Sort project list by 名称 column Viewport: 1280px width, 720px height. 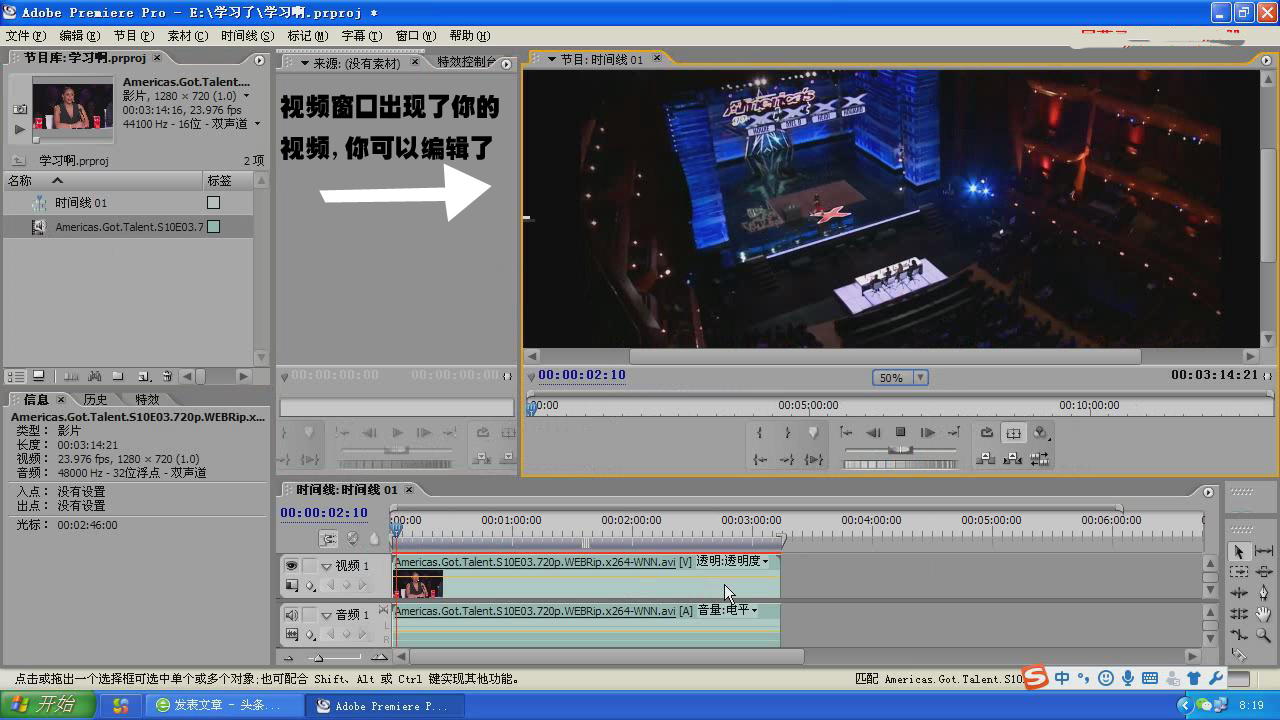click(x=103, y=180)
